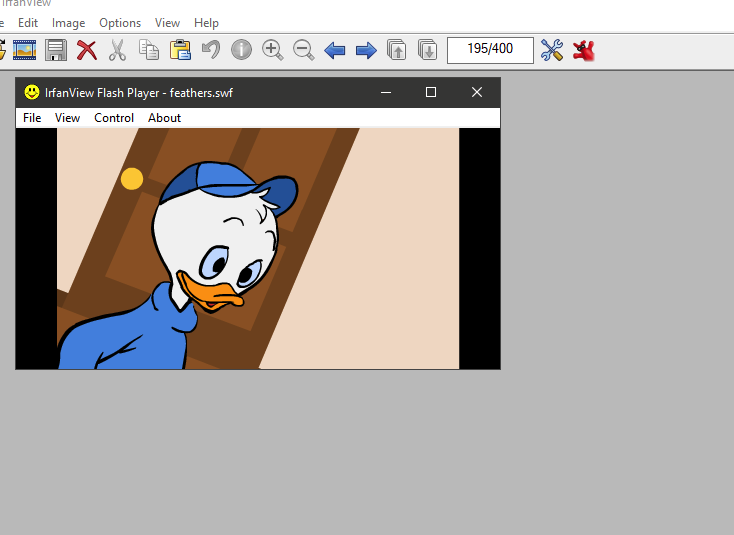Delete file with red X icon
734x535 pixels.
pyautogui.click(x=87, y=50)
